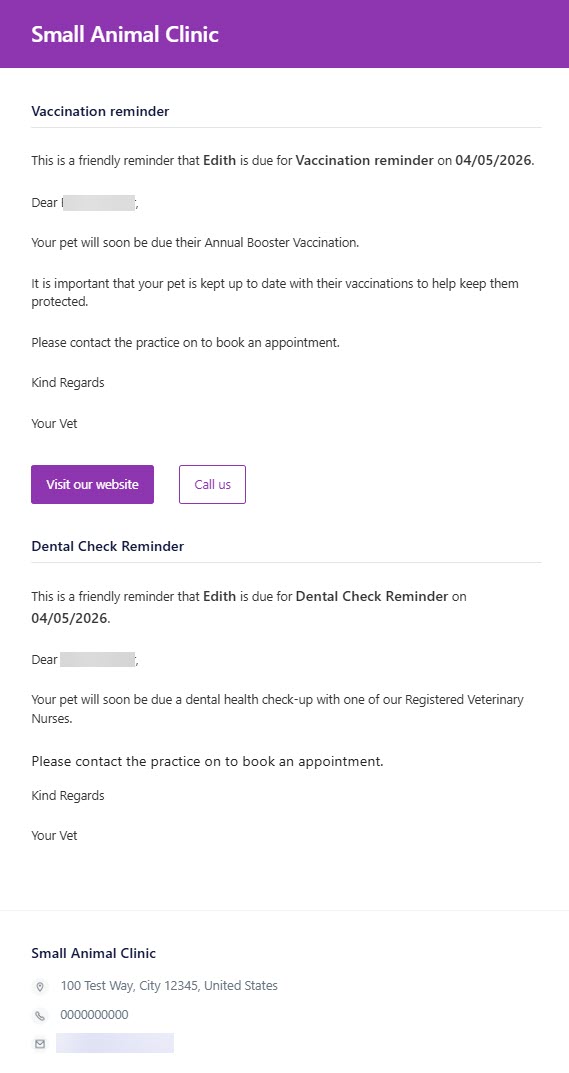Image resolution: width=569 pixels, height=1073 pixels.
Task: Click bold pet name Edith in vaccination reminder
Action: click(x=219, y=161)
